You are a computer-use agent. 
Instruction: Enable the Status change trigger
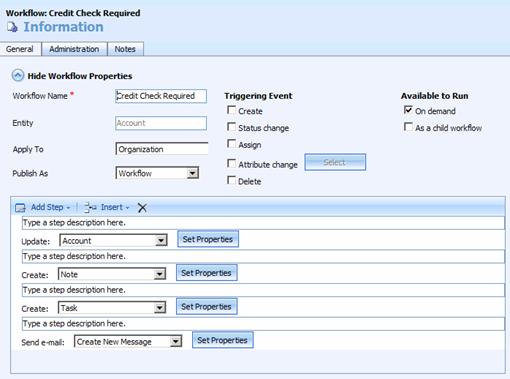click(231, 127)
